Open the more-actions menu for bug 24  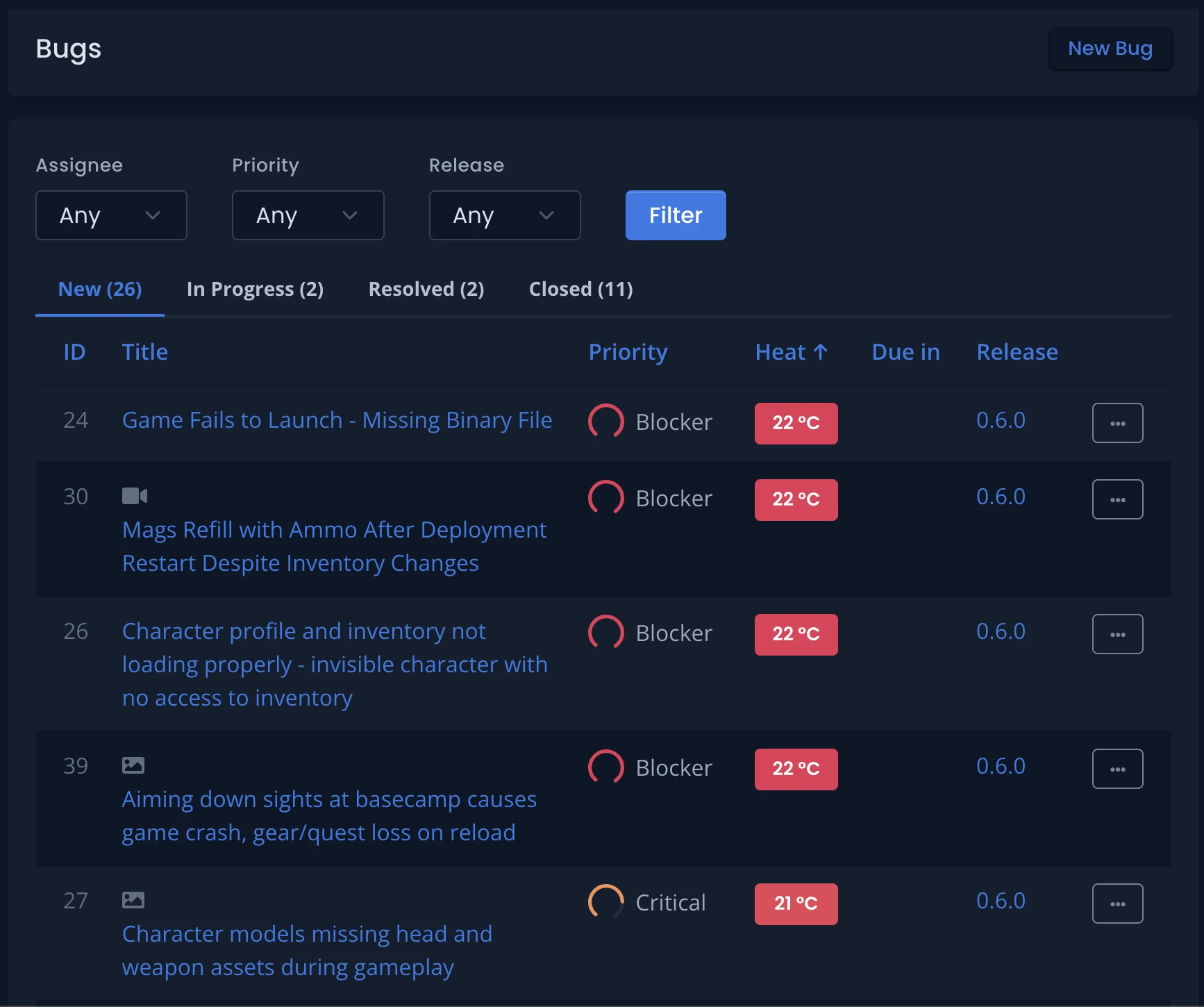point(1117,423)
